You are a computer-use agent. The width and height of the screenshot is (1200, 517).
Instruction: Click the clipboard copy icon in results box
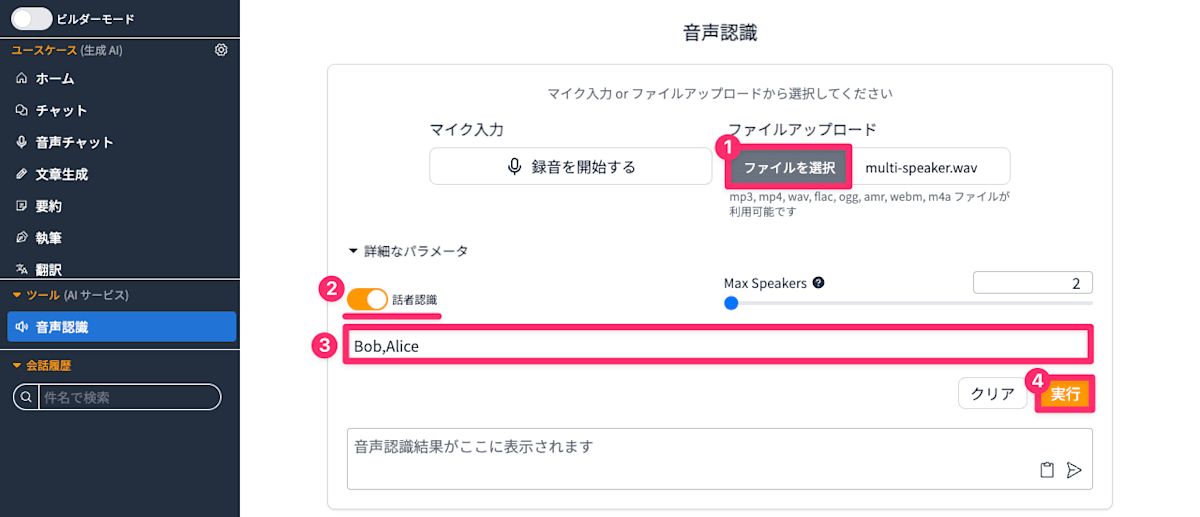point(1047,470)
